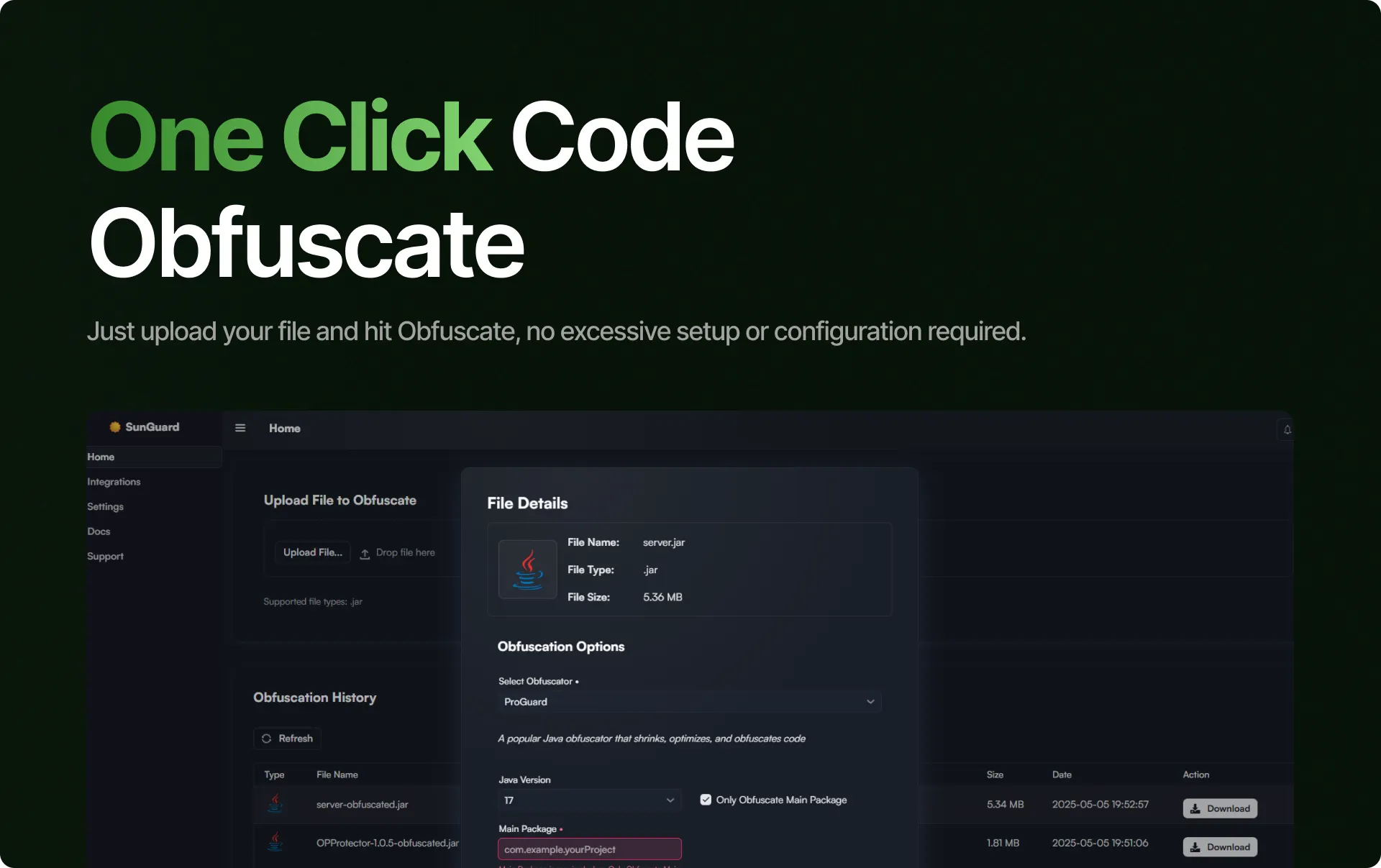Click the Main Package input field
The height and width of the screenshot is (868, 1381).
pos(589,849)
